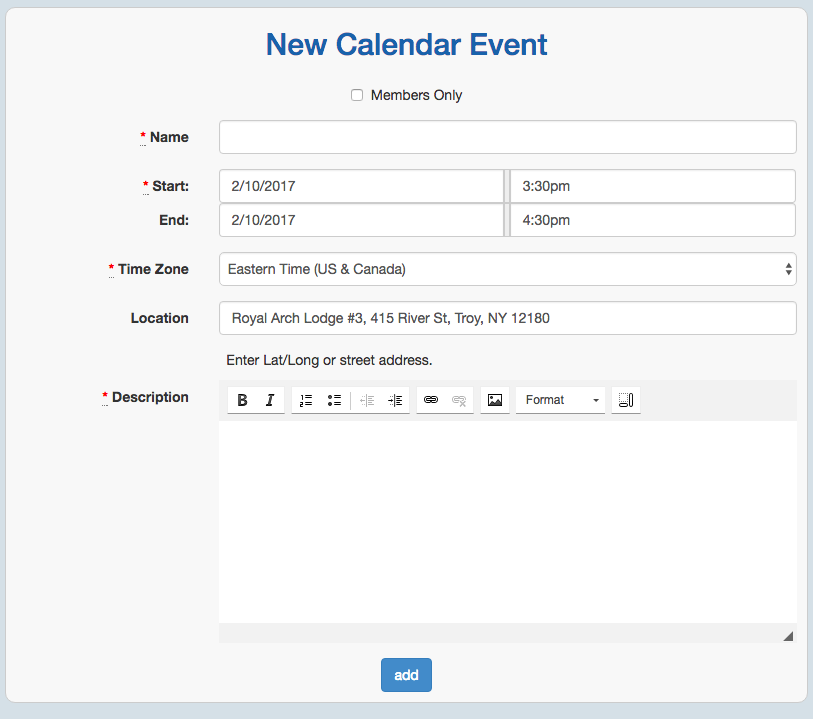Screen dimensions: 813x719
Task: Insert a numbered list
Action: point(306,400)
